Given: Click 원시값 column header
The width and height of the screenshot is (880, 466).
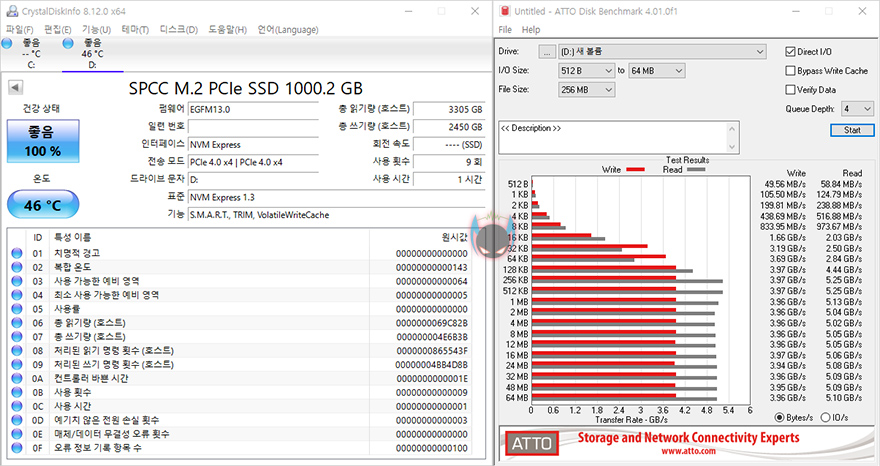Looking at the screenshot, I should click(455, 237).
